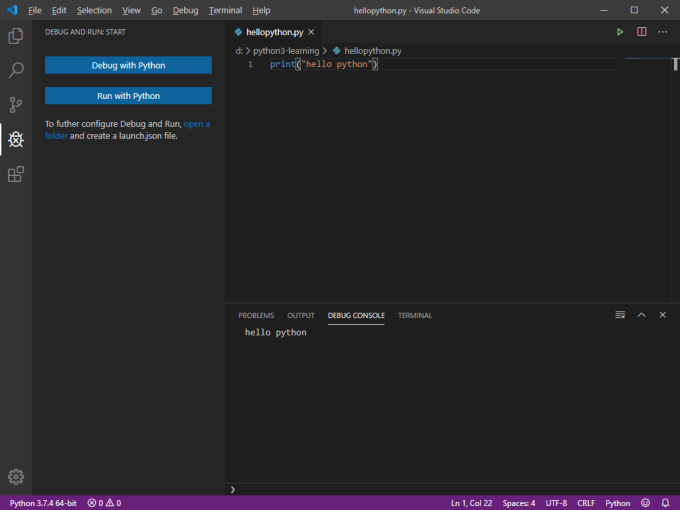Screen dimensions: 680x510
Task: Open the Selection menu
Action: point(94,10)
